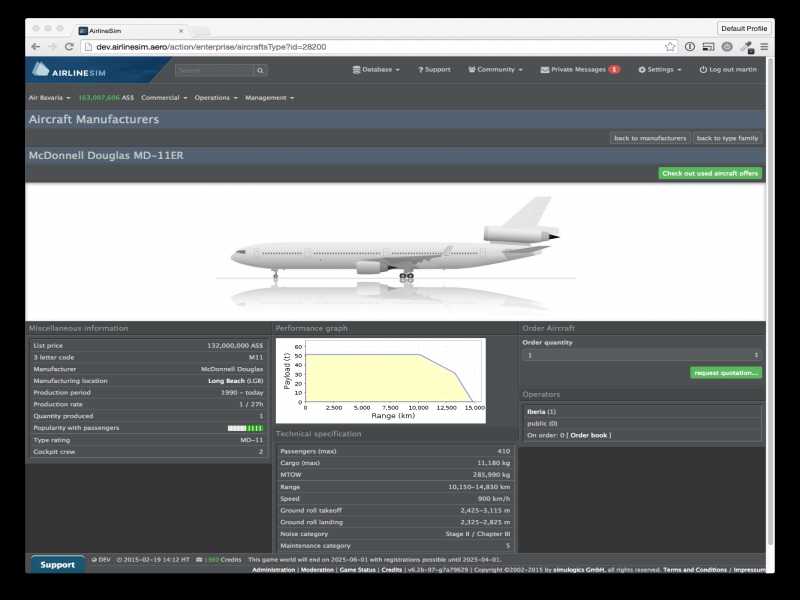
Task: Open the Commercial menu
Action: (x=164, y=97)
